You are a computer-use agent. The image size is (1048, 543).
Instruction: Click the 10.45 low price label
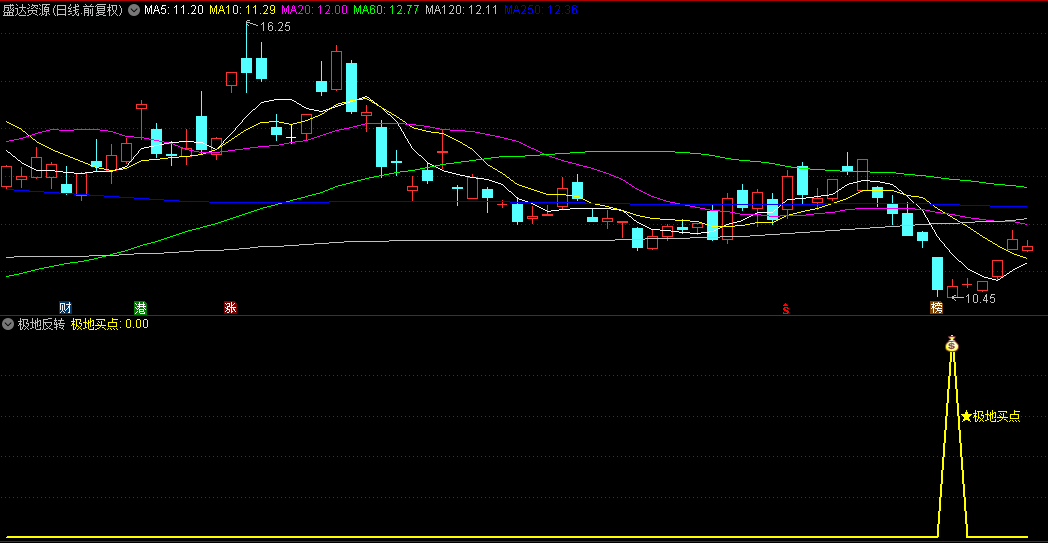[980, 299]
